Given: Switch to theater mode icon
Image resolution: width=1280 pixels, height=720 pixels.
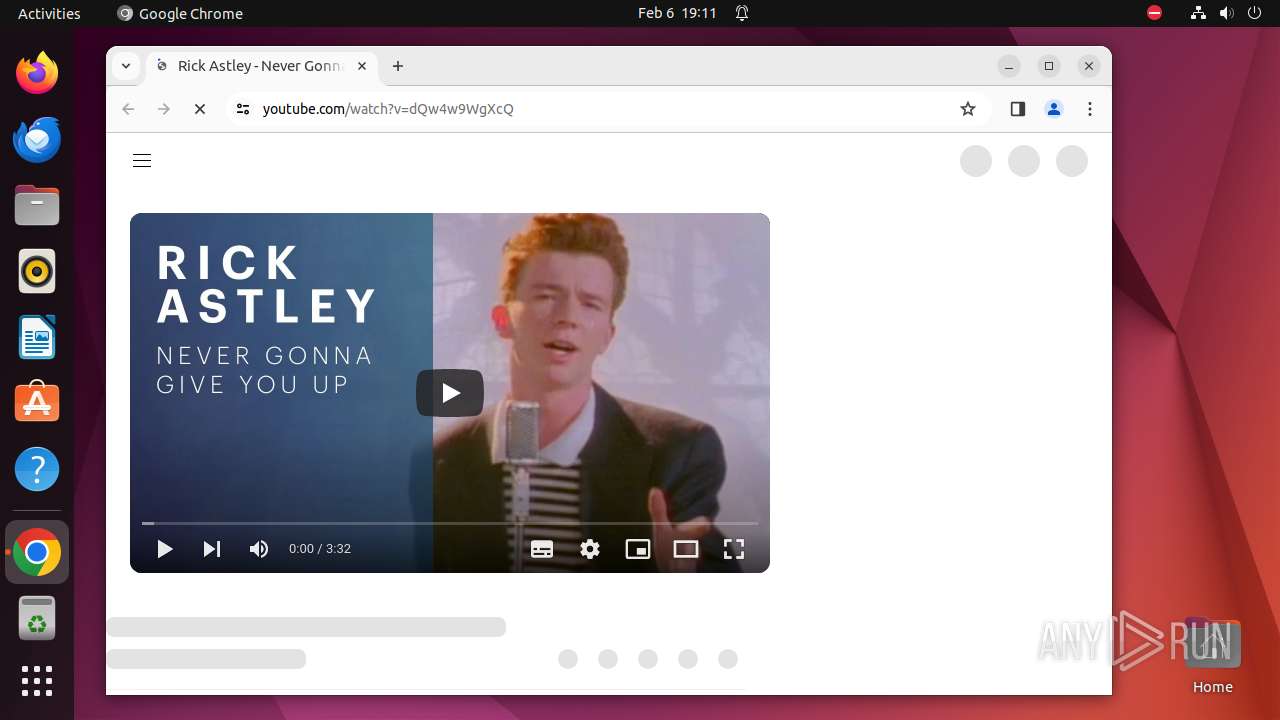Looking at the screenshot, I should 686,549.
